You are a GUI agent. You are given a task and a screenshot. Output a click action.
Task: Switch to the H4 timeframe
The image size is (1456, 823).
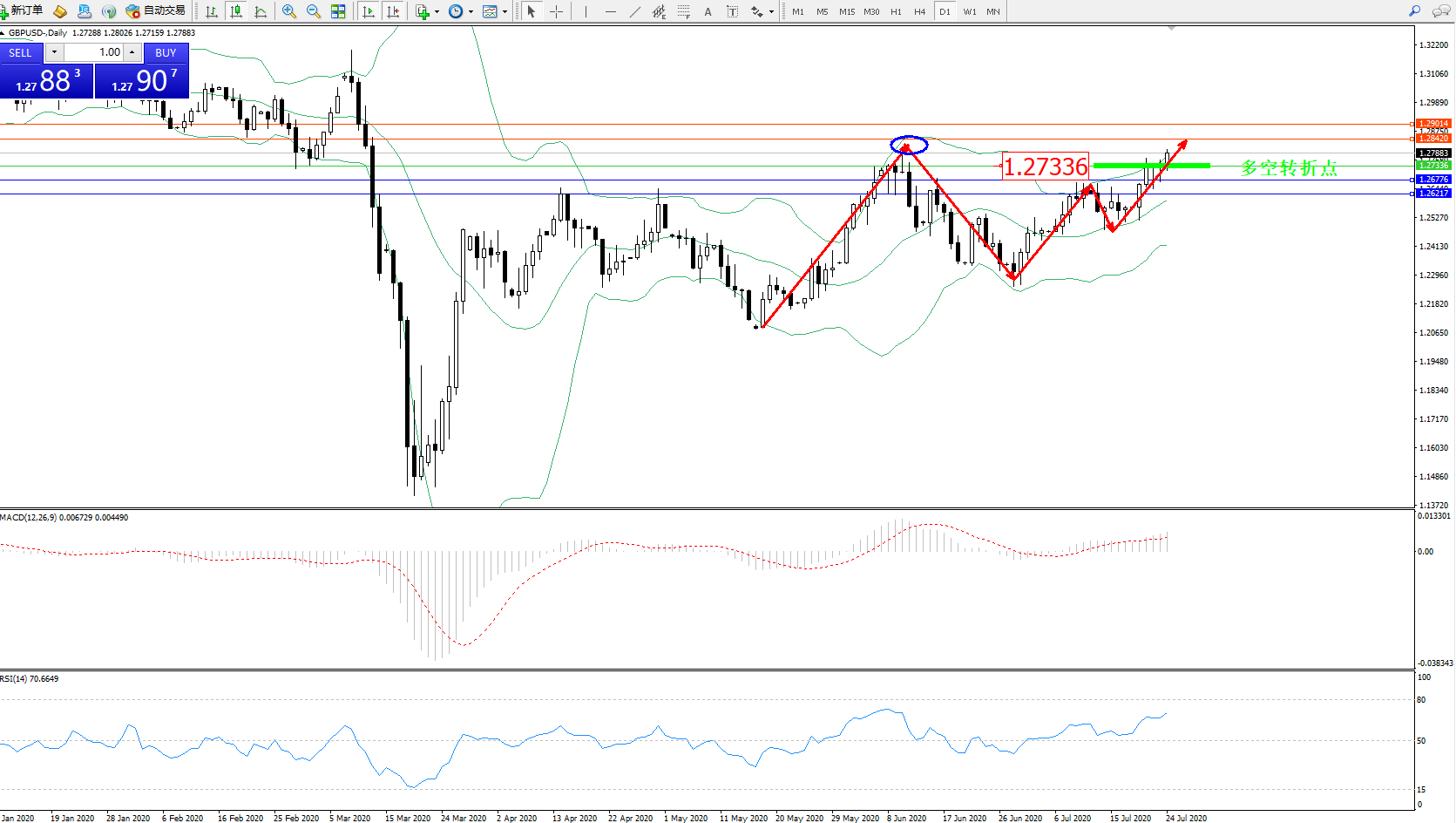(x=920, y=11)
